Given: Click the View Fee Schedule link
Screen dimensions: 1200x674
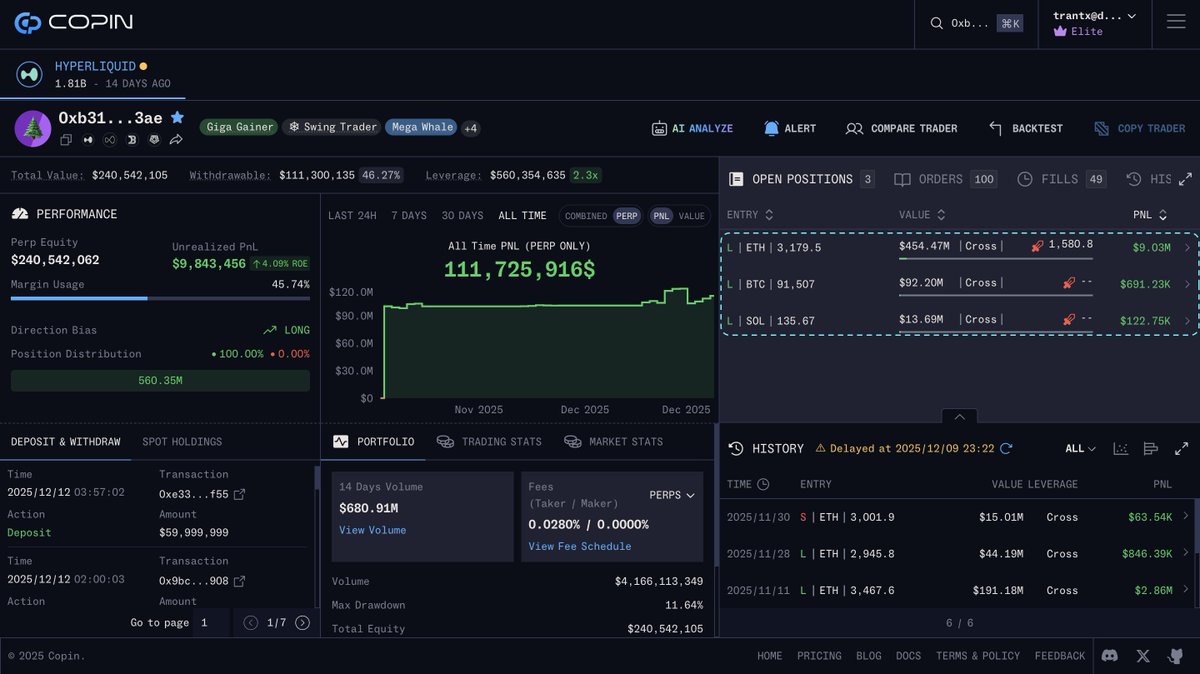Looking at the screenshot, I should (580, 546).
